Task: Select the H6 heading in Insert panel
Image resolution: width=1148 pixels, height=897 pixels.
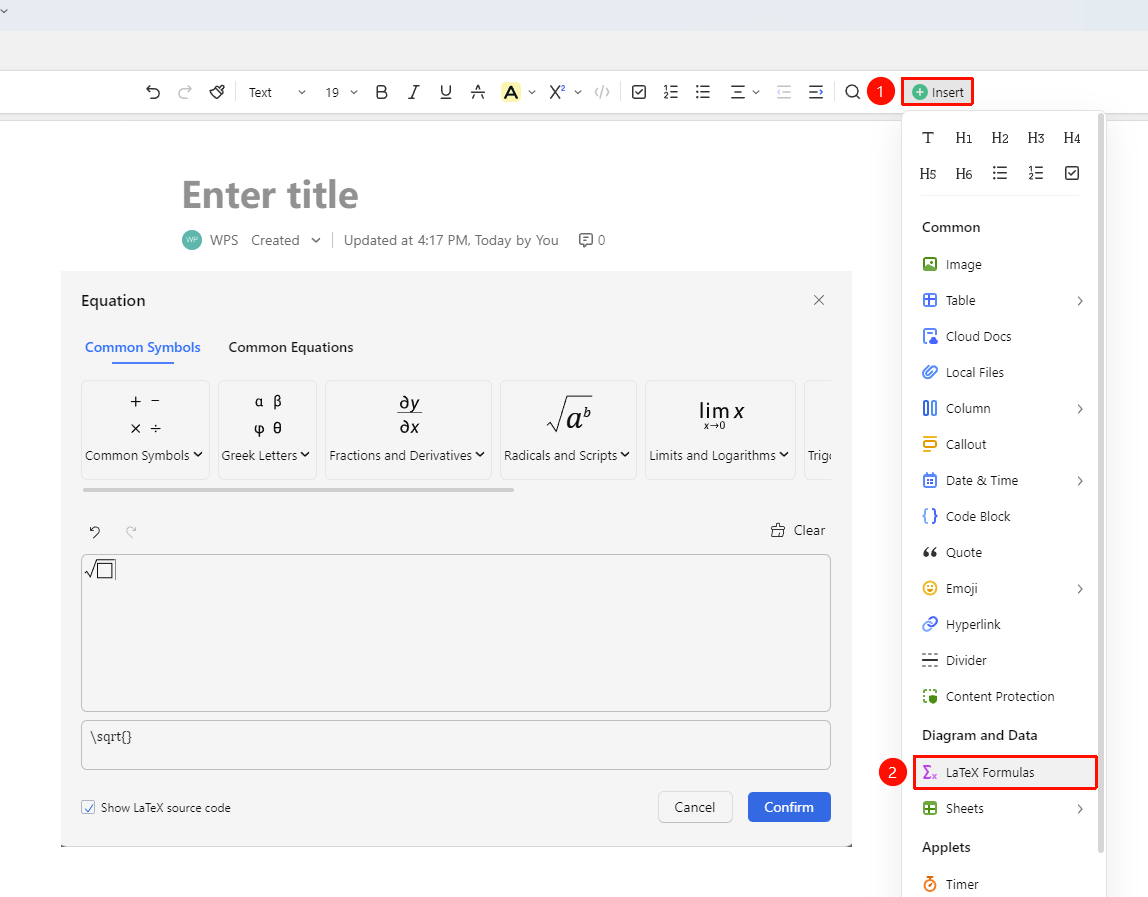Action: [x=964, y=174]
